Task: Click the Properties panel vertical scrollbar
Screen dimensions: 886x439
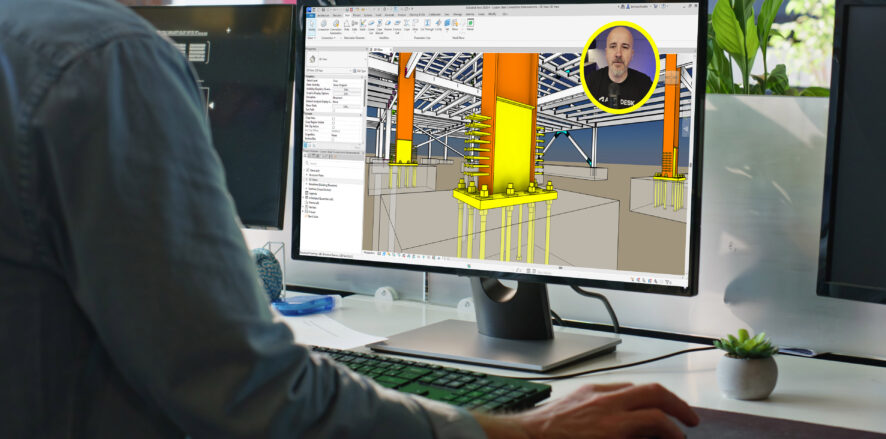Action: (x=365, y=93)
